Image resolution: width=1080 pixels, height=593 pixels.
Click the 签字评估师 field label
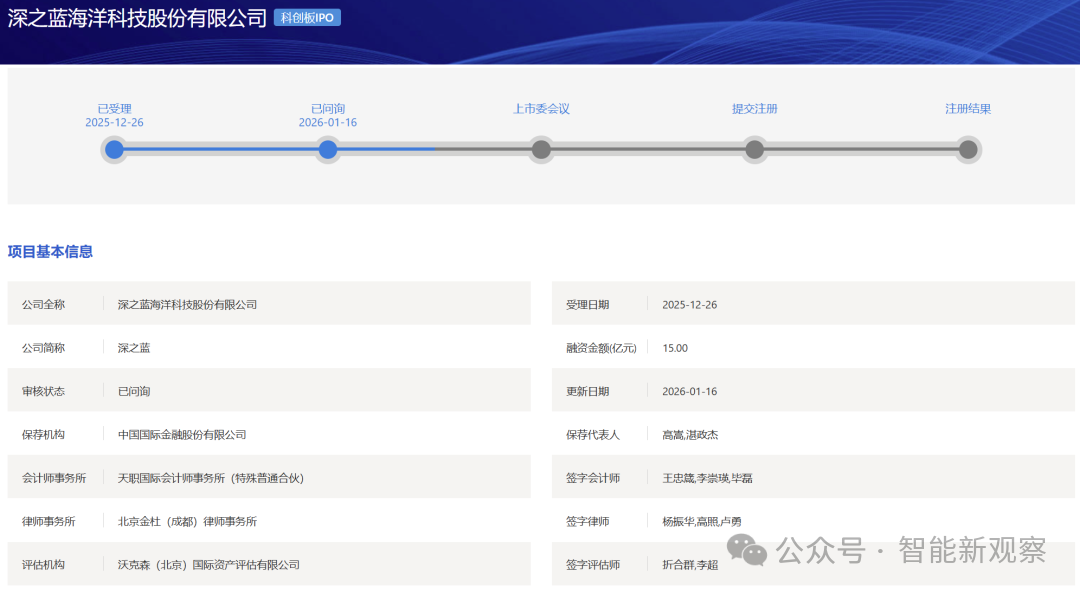coord(593,565)
